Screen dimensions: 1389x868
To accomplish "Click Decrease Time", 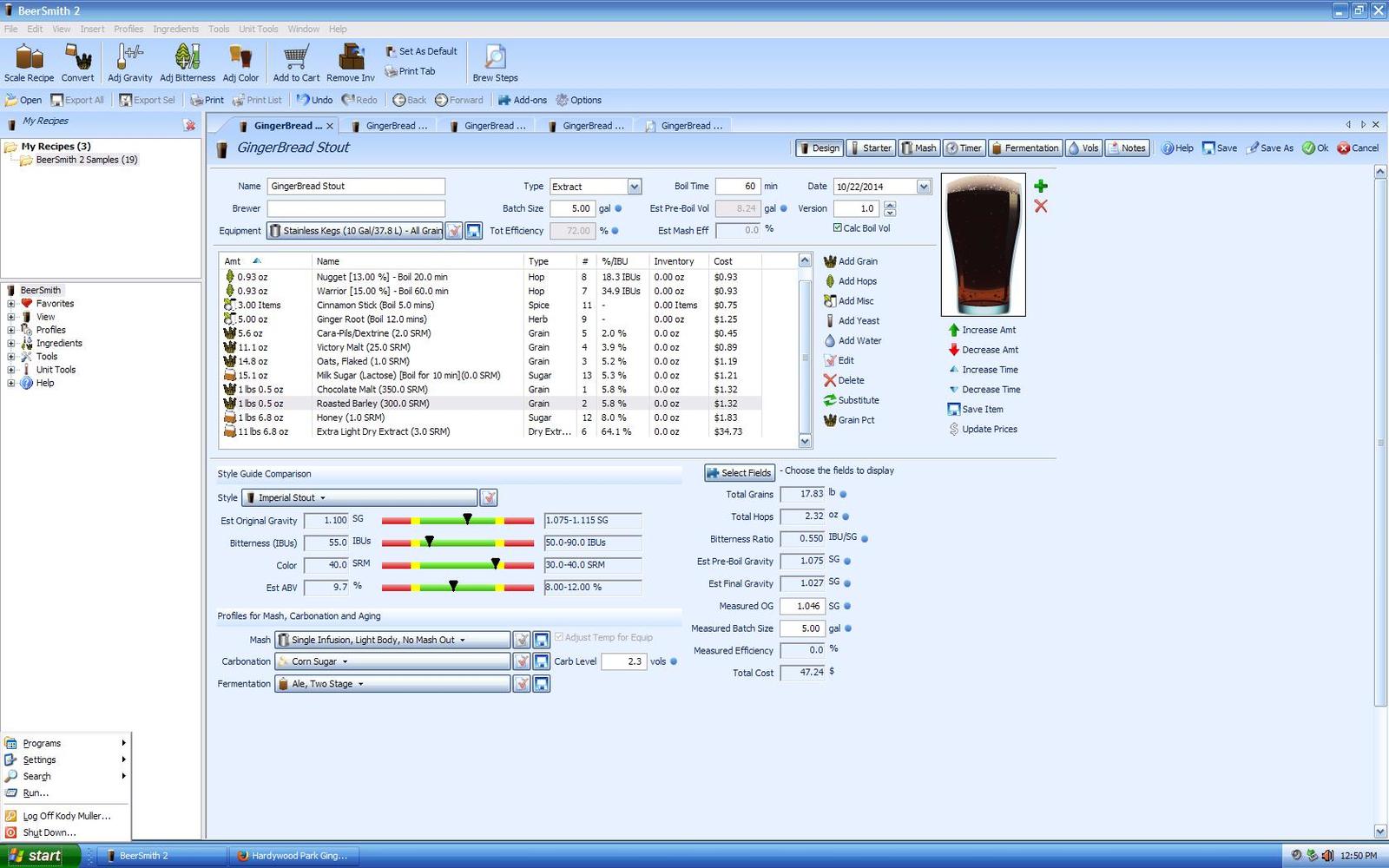I will [x=984, y=390].
